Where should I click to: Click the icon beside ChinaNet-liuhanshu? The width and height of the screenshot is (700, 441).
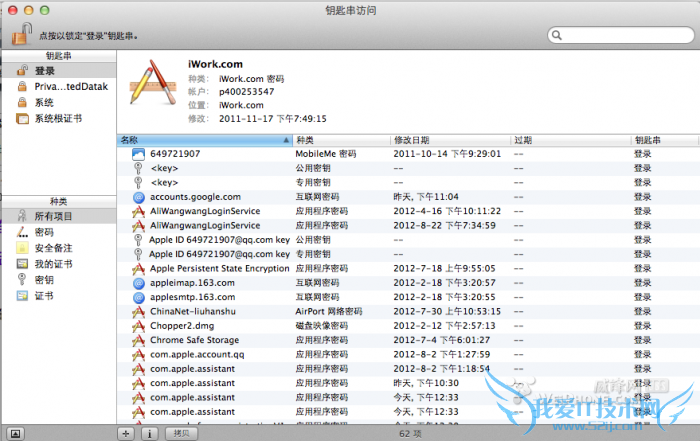[139, 312]
